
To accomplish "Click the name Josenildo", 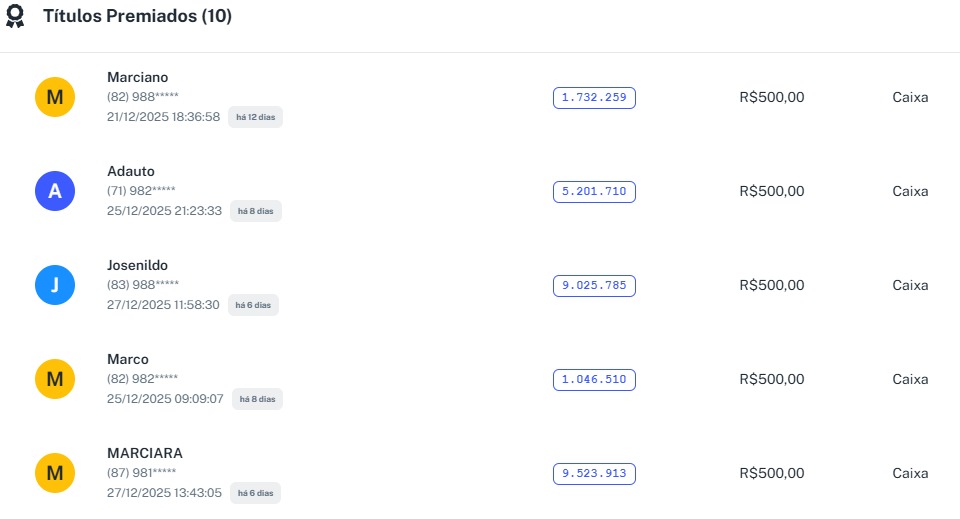I will (137, 265).
